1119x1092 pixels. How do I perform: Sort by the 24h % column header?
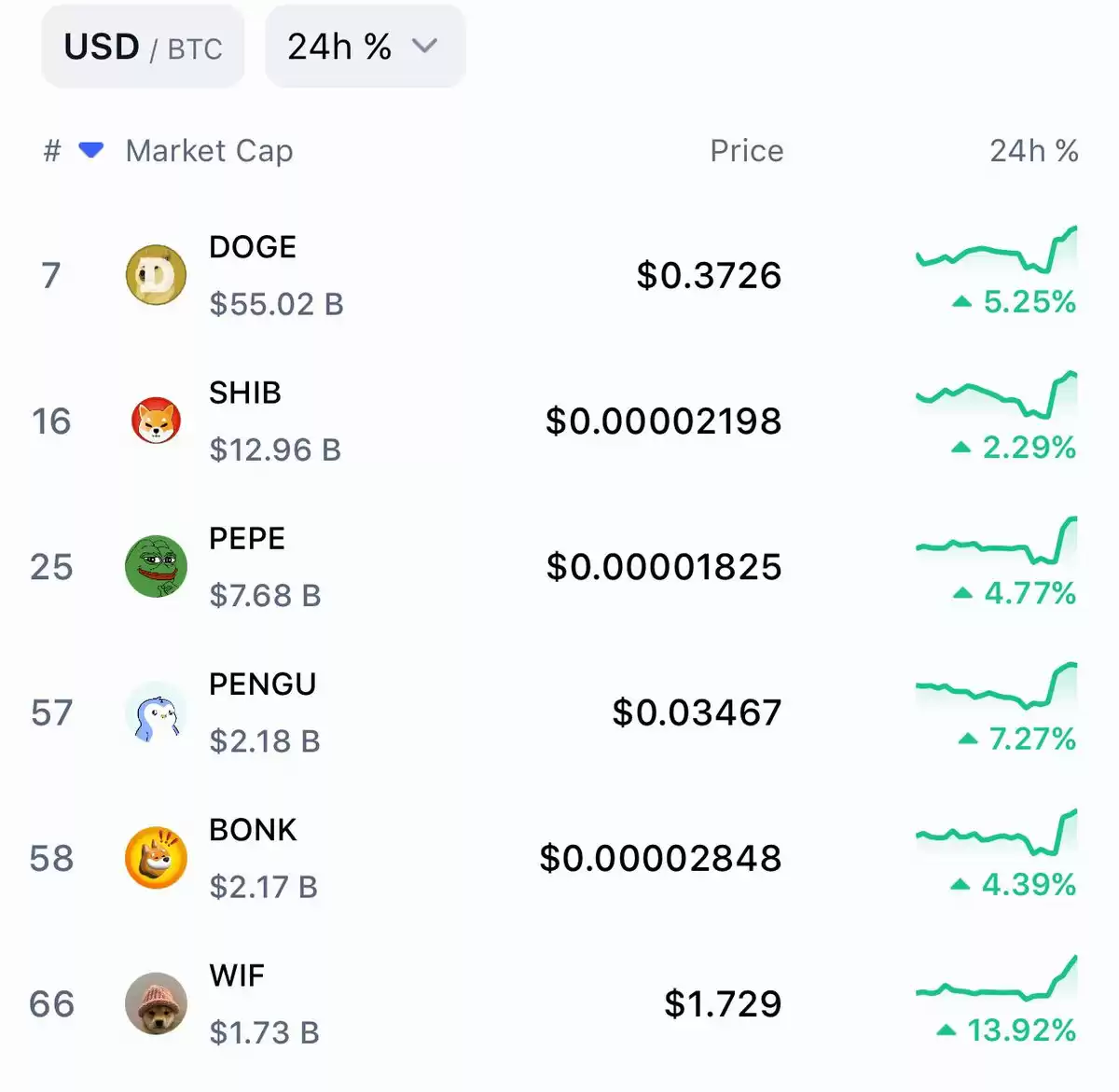point(1033,151)
